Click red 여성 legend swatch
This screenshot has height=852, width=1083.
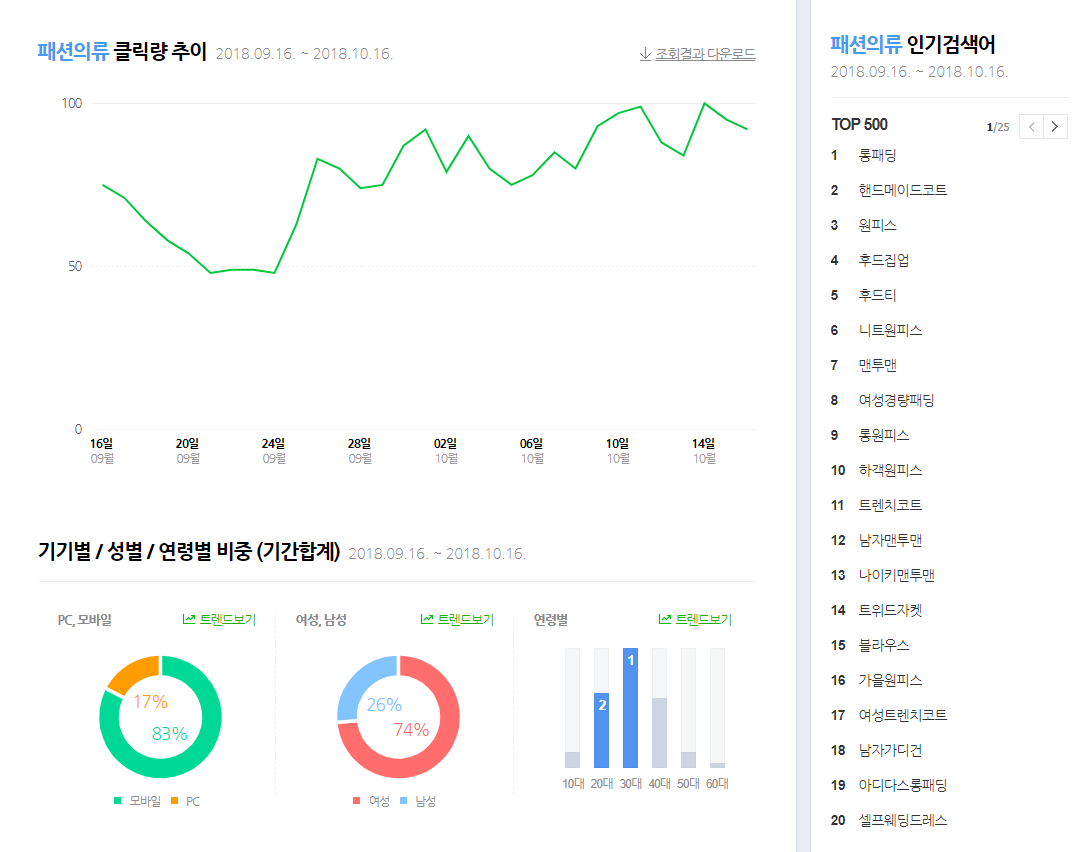(x=356, y=801)
